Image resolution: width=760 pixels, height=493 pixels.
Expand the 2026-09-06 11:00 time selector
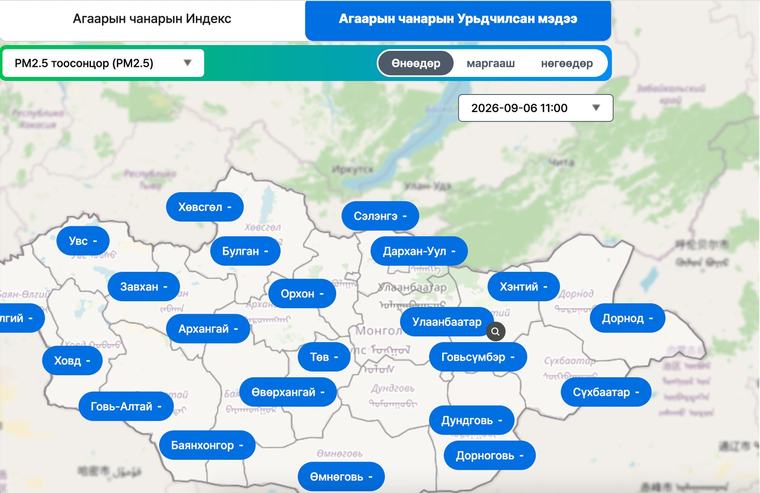536,108
